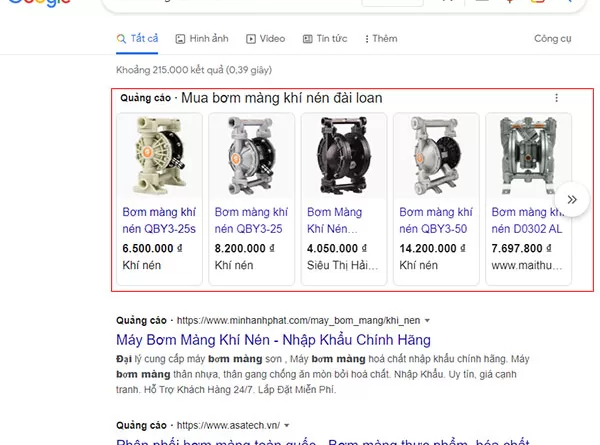Image resolution: width=600 pixels, height=445 pixels.
Task: Open Bơm màng khí nén QBY3-25 link
Action: [x=251, y=220]
